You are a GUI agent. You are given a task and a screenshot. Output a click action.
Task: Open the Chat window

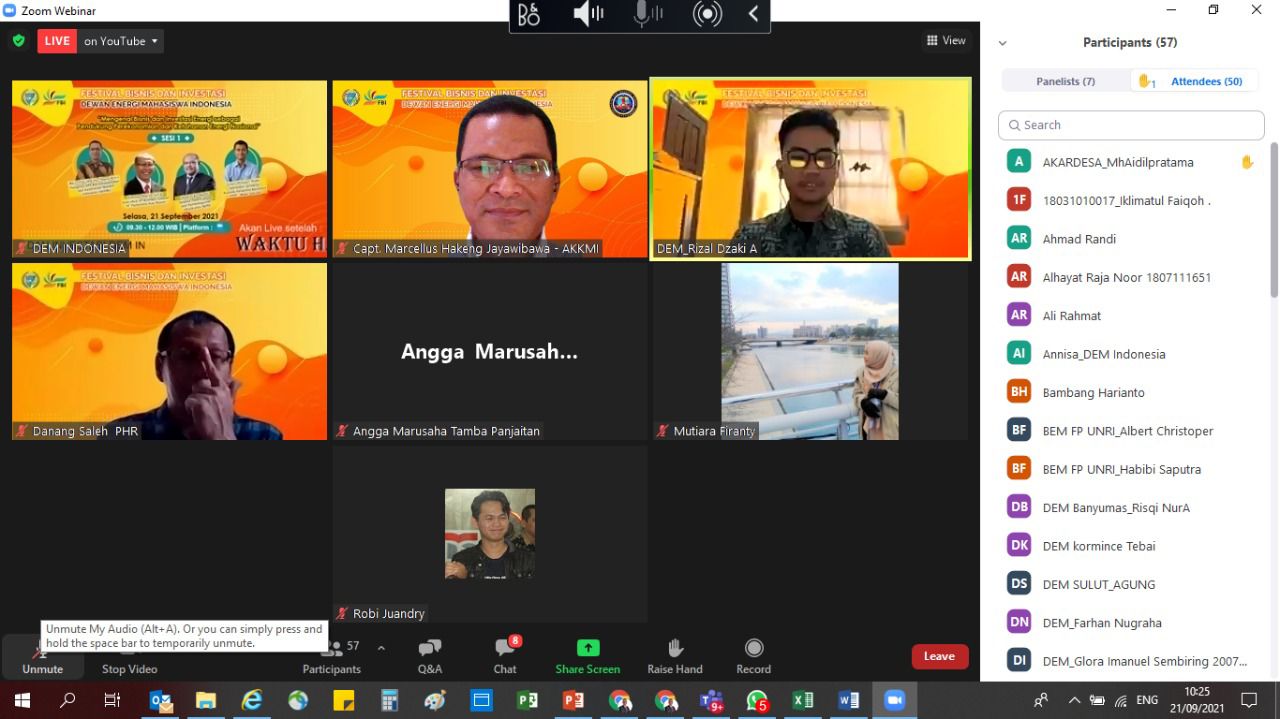click(x=504, y=655)
